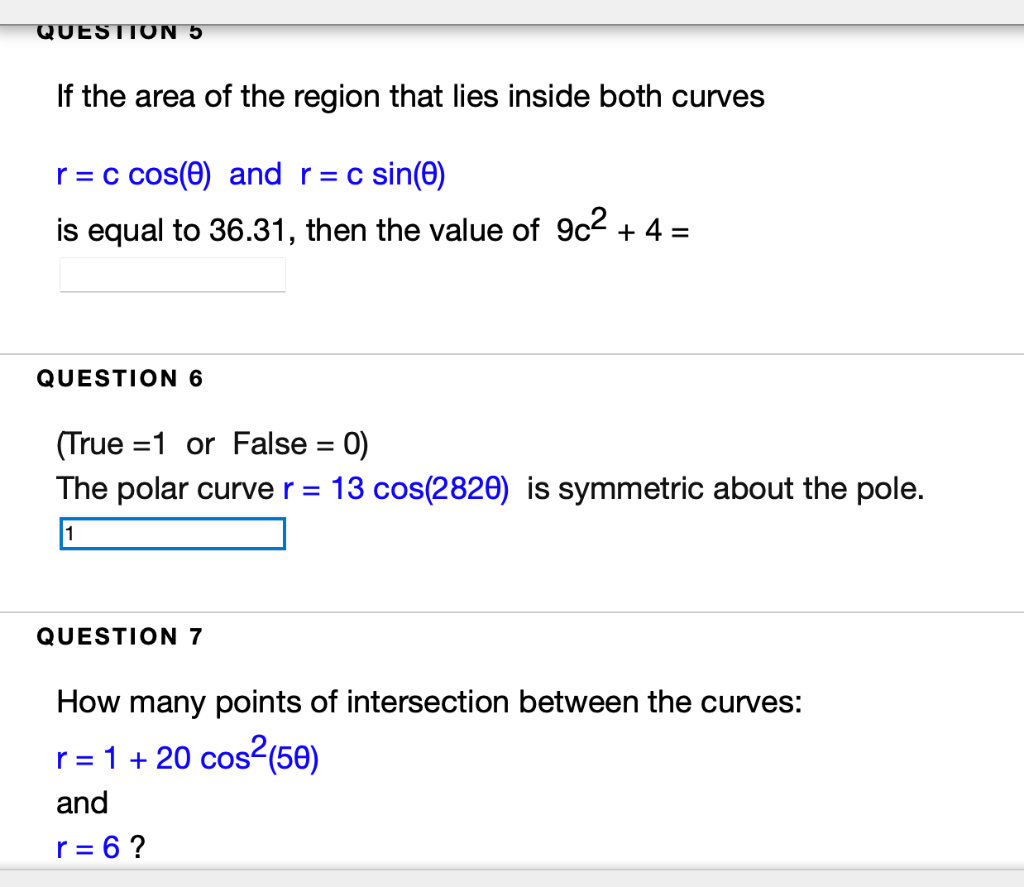Click the question mark after r = 6
The width and height of the screenshot is (1024, 887).
coord(137,847)
